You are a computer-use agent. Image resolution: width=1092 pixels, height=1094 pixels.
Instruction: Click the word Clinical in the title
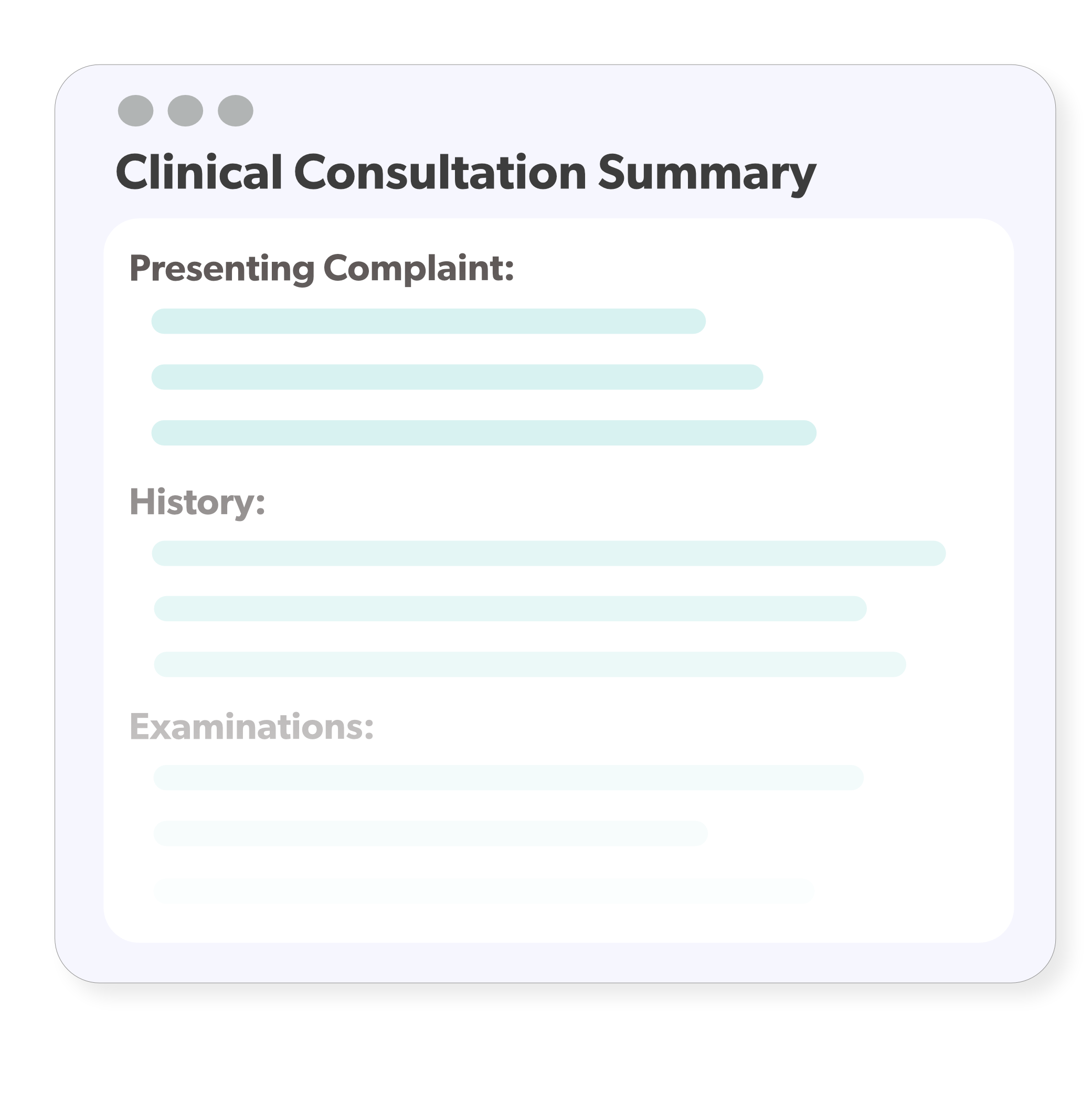pyautogui.click(x=199, y=173)
